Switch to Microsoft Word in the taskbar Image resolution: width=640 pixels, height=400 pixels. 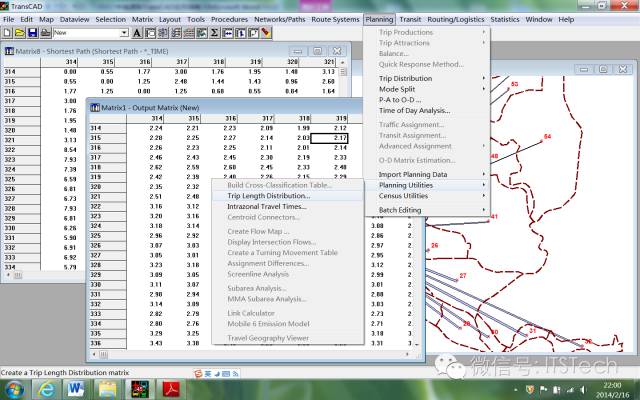point(76,389)
